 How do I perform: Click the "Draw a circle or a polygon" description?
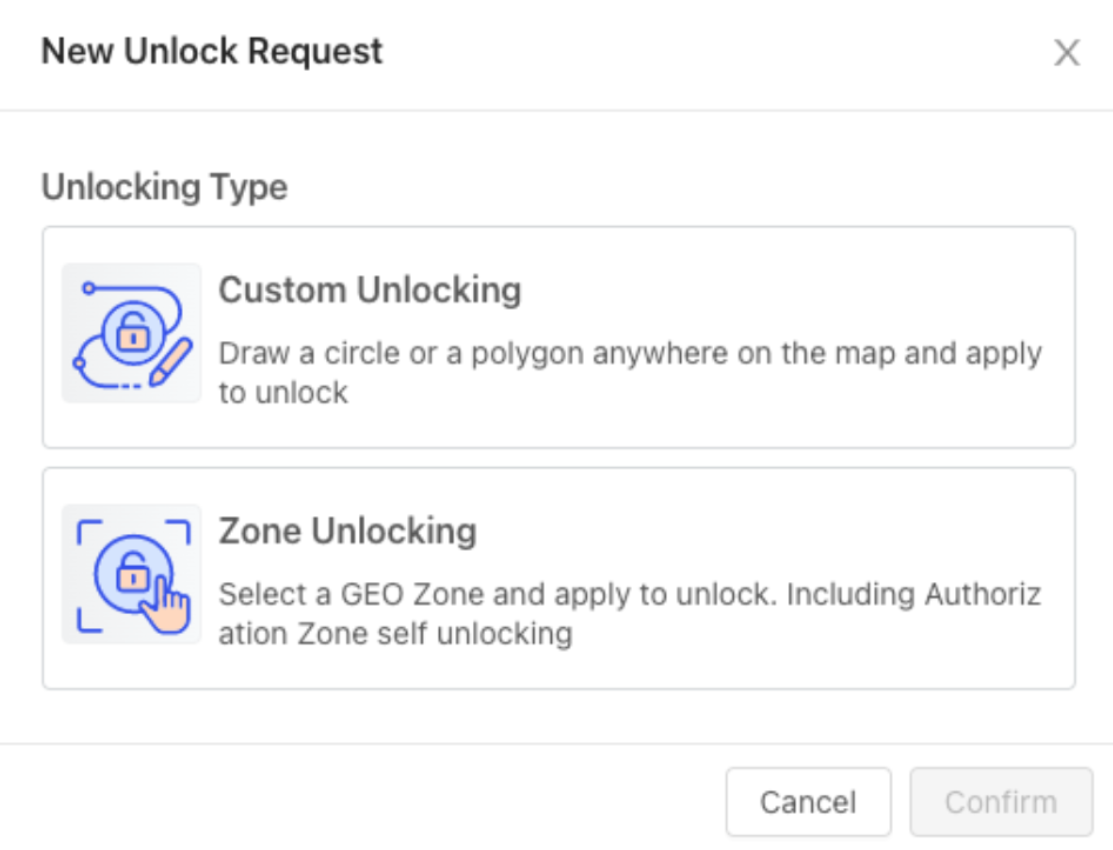coord(630,353)
